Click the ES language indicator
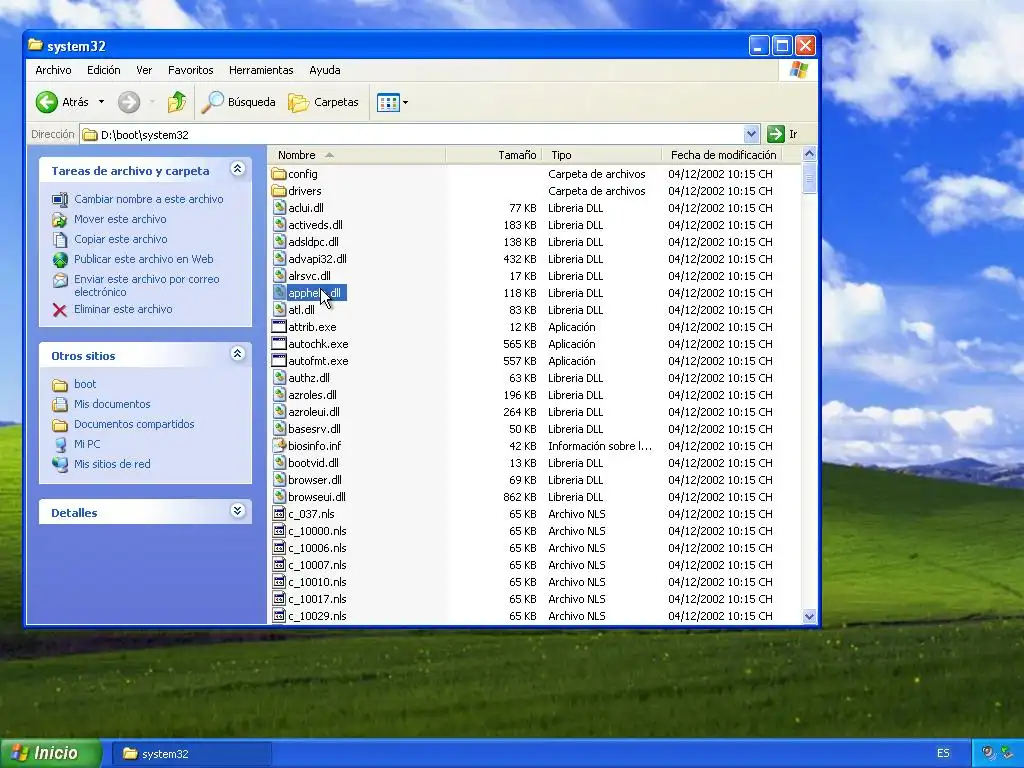The width and height of the screenshot is (1024, 768). pos(943,753)
